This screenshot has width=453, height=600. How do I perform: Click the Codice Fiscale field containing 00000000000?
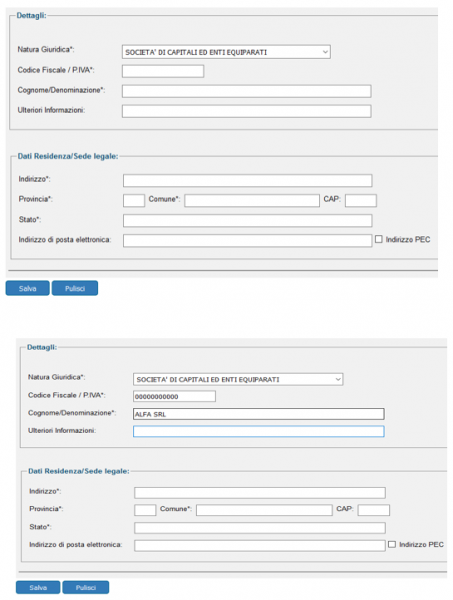174,396
